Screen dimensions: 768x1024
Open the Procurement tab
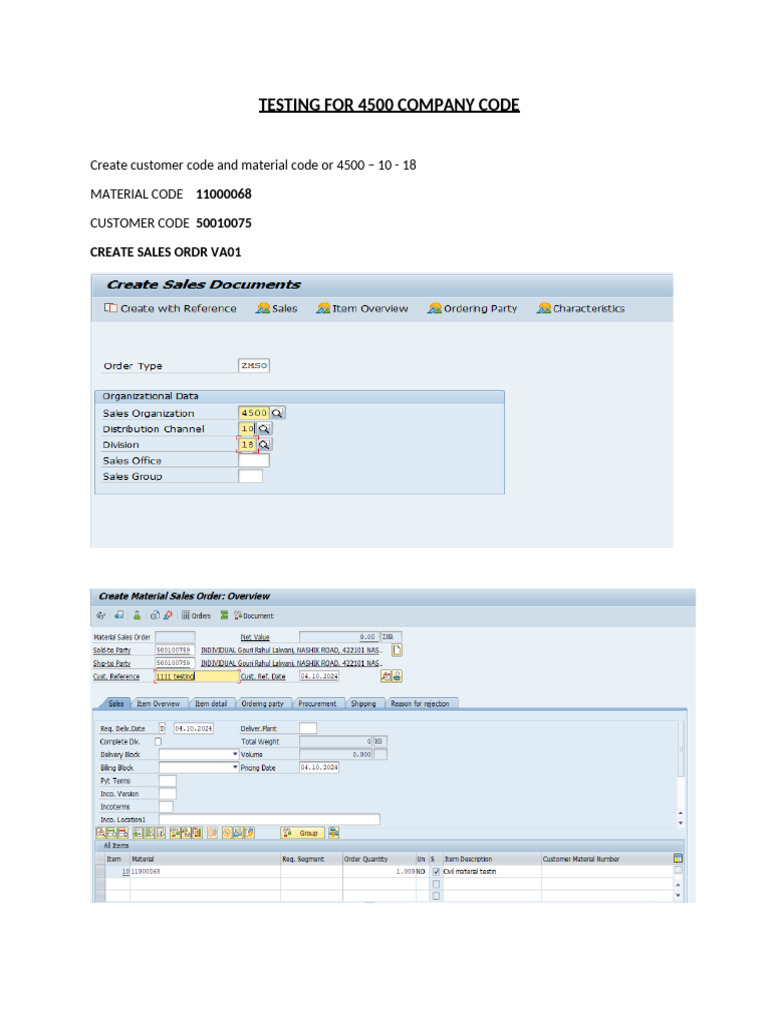(x=317, y=703)
